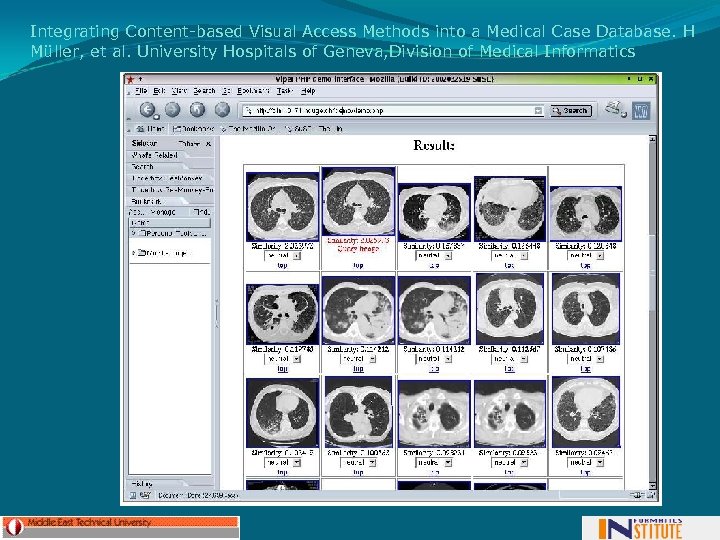This screenshot has height=540, width=720.
Task: Reload the page with the Reload button
Action: click(197, 110)
